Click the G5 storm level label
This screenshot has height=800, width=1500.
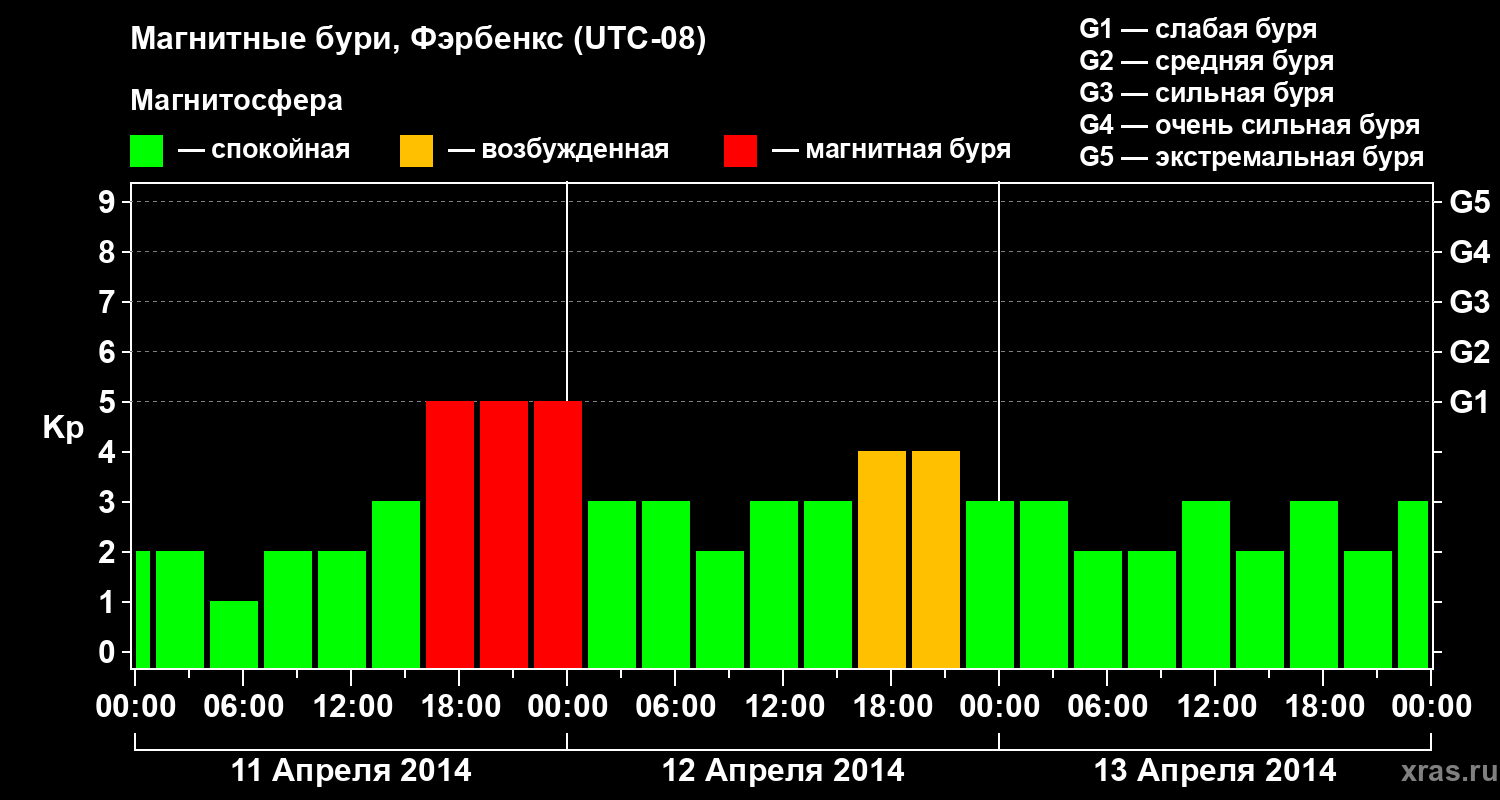(1469, 202)
